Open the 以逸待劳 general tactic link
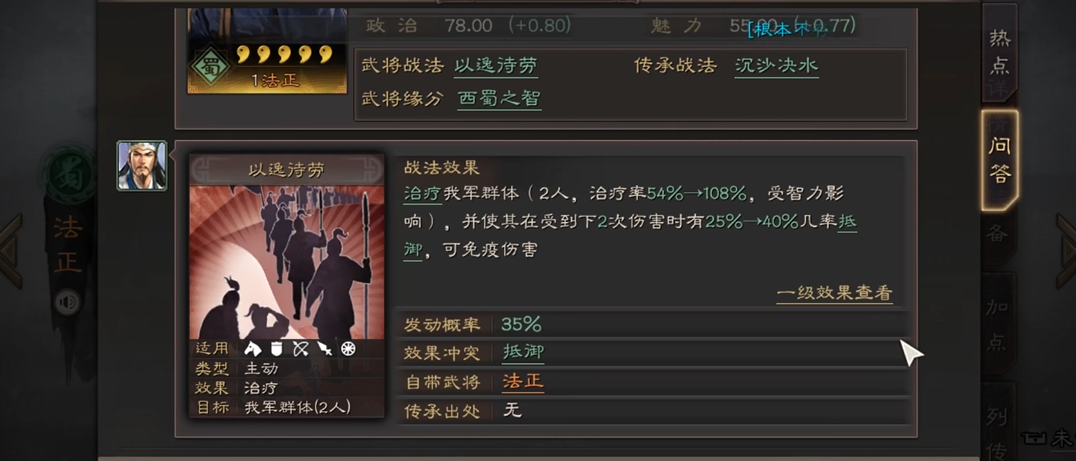The width and height of the screenshot is (1076, 461). [496, 66]
